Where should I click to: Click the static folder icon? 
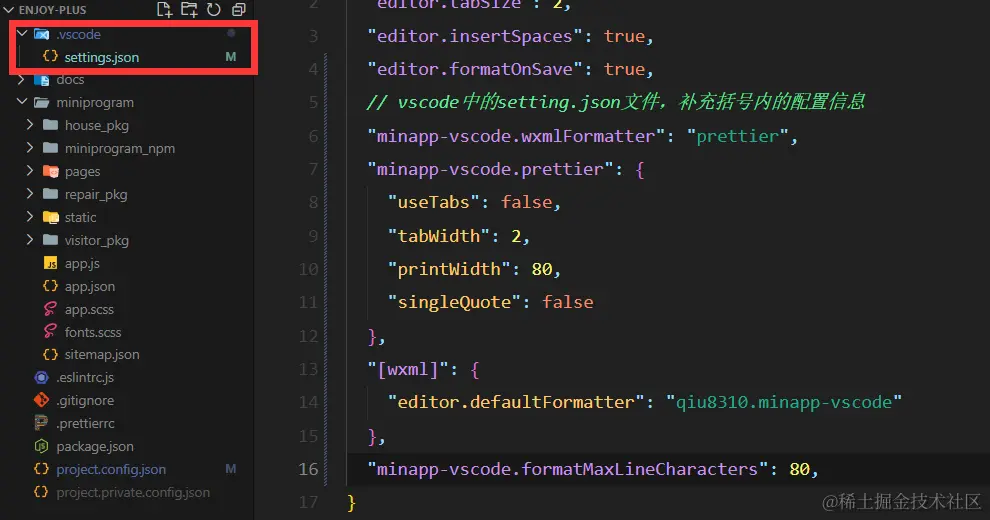(x=51, y=217)
